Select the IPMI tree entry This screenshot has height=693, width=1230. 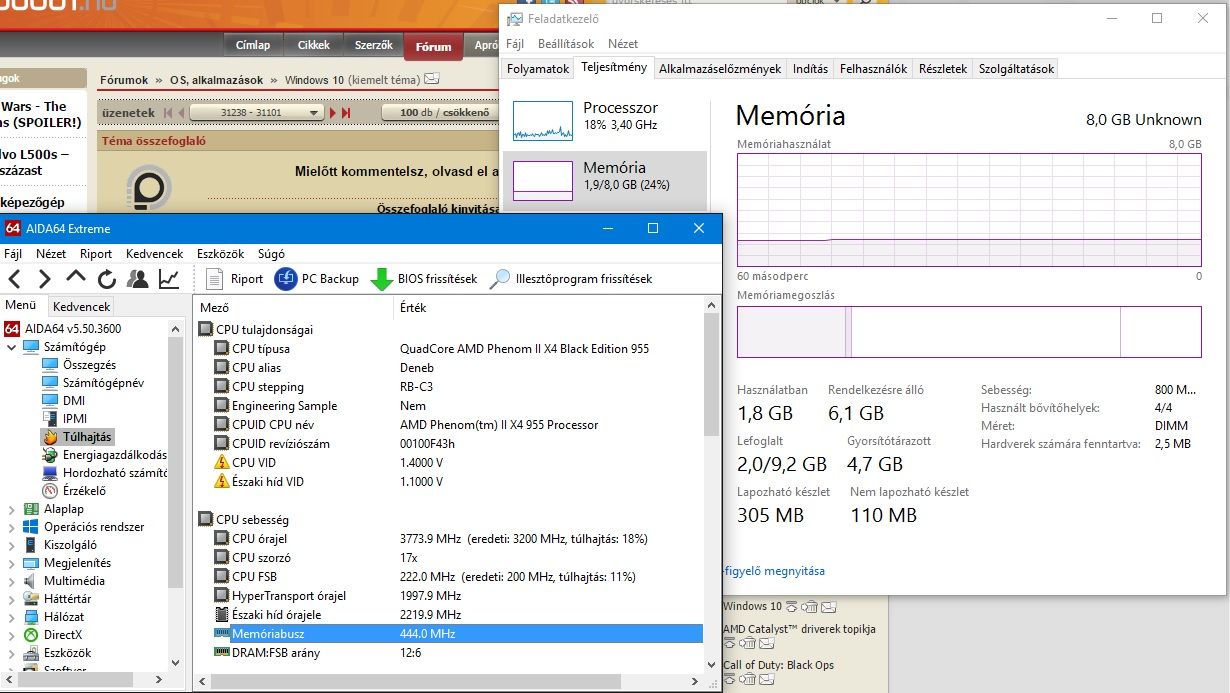(x=74, y=419)
